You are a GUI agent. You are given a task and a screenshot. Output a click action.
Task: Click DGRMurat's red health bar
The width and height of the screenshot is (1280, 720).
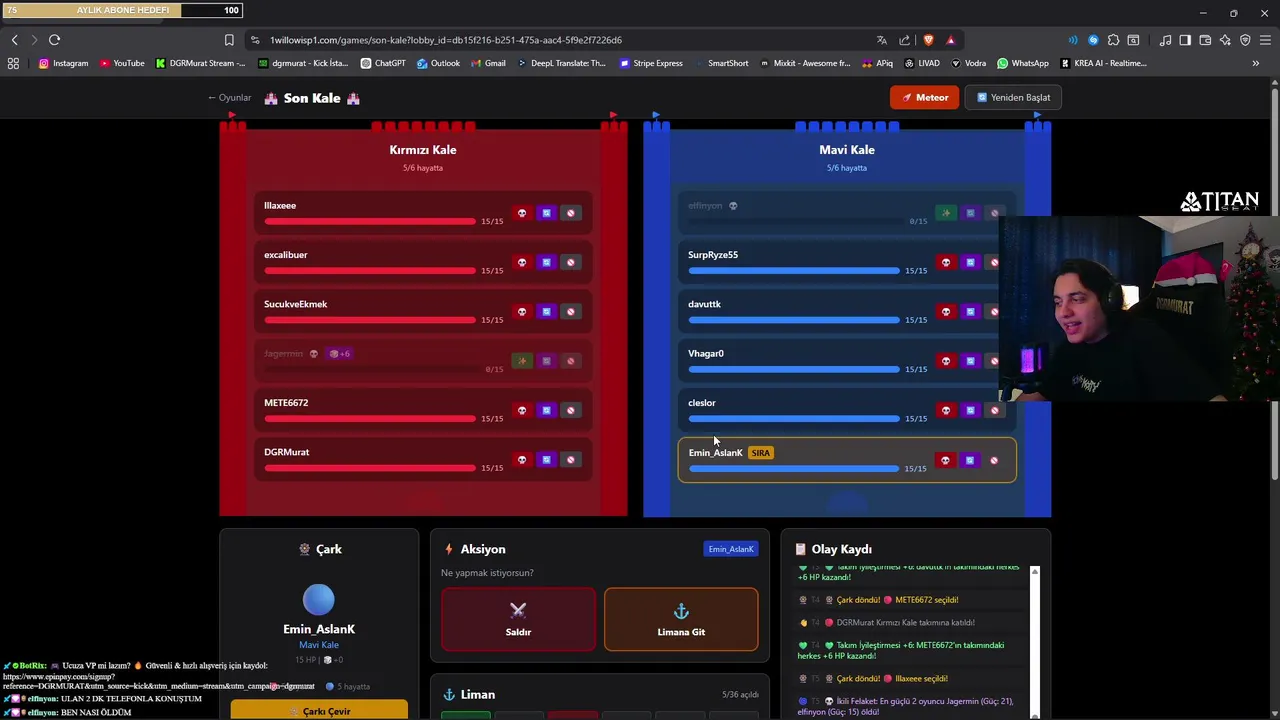(x=370, y=468)
